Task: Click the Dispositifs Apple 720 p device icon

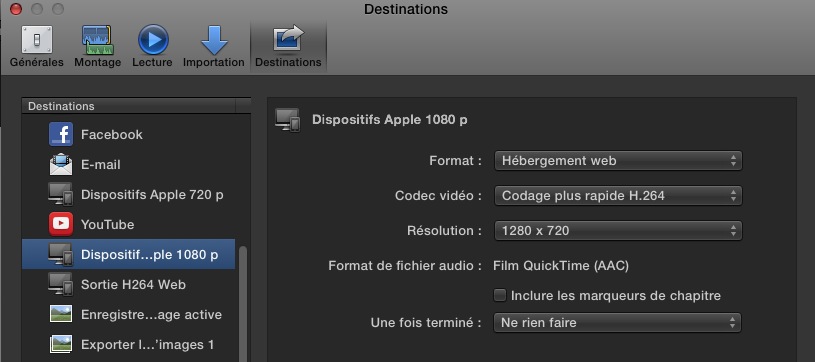Action: [x=61, y=195]
